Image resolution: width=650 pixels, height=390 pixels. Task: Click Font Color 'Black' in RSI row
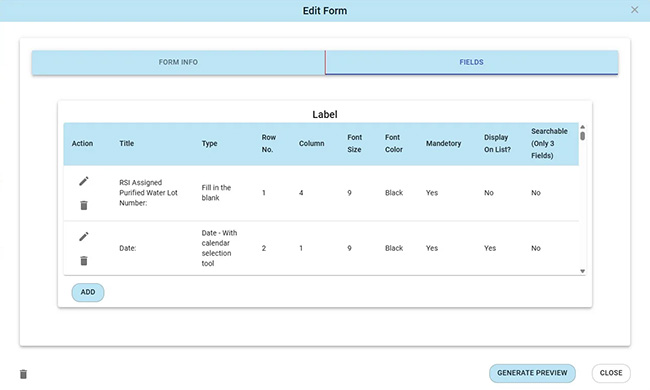pyautogui.click(x=394, y=193)
